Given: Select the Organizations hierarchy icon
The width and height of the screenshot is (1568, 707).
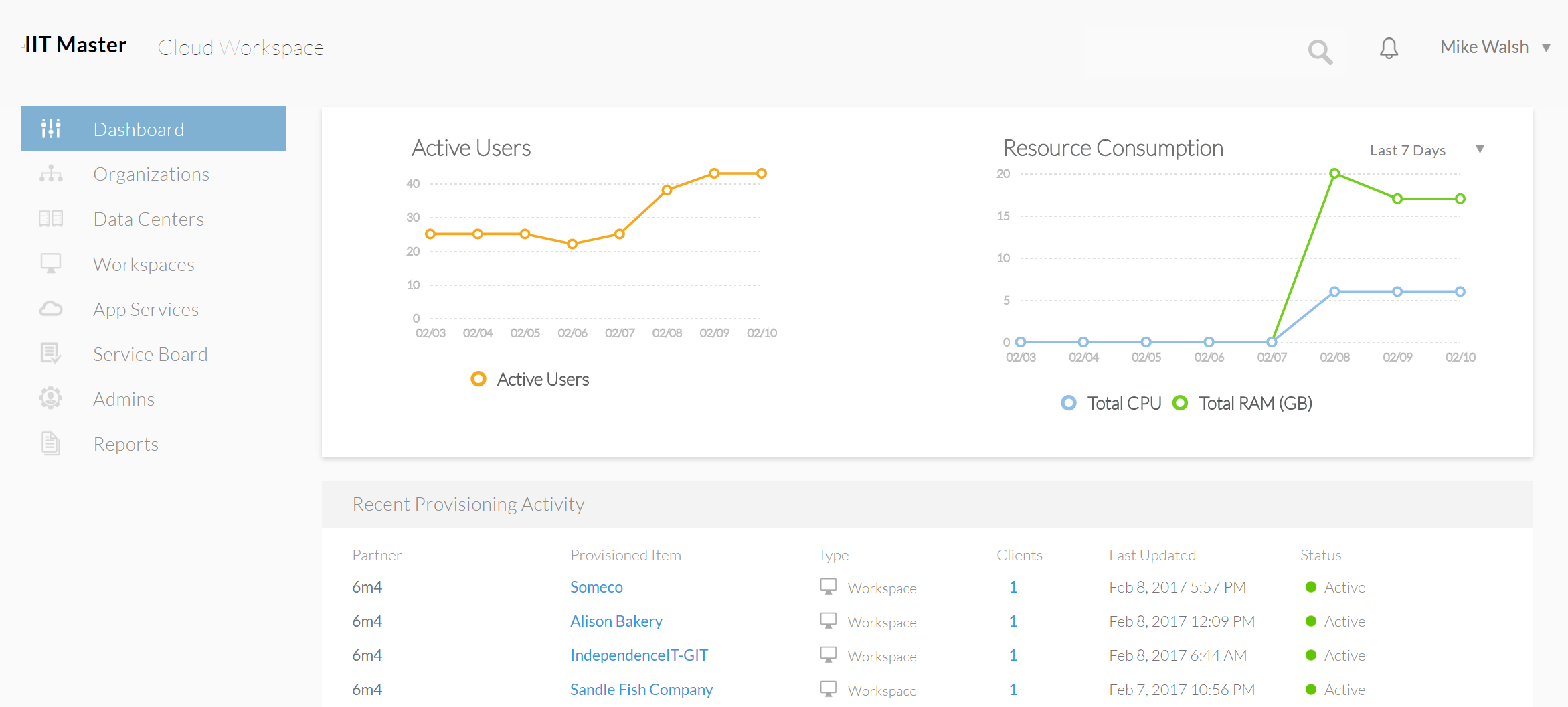Looking at the screenshot, I should click(x=50, y=173).
